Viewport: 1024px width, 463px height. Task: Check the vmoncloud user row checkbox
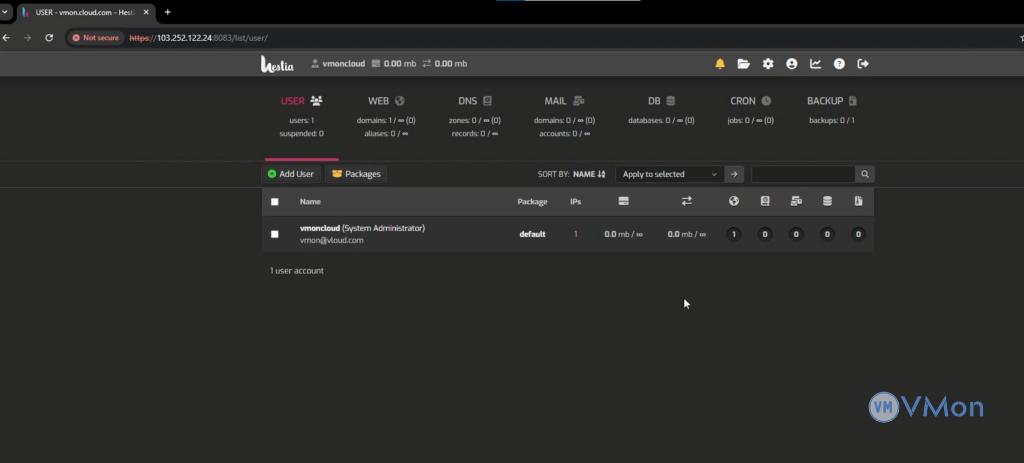(x=275, y=234)
